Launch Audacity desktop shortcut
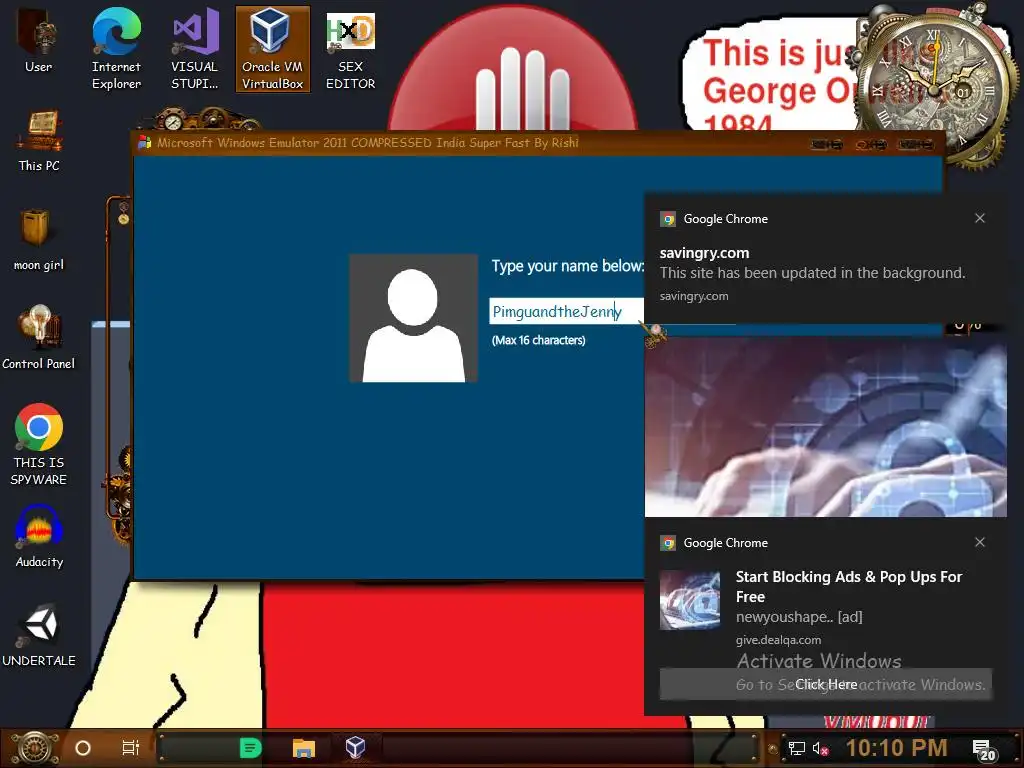 point(39,537)
